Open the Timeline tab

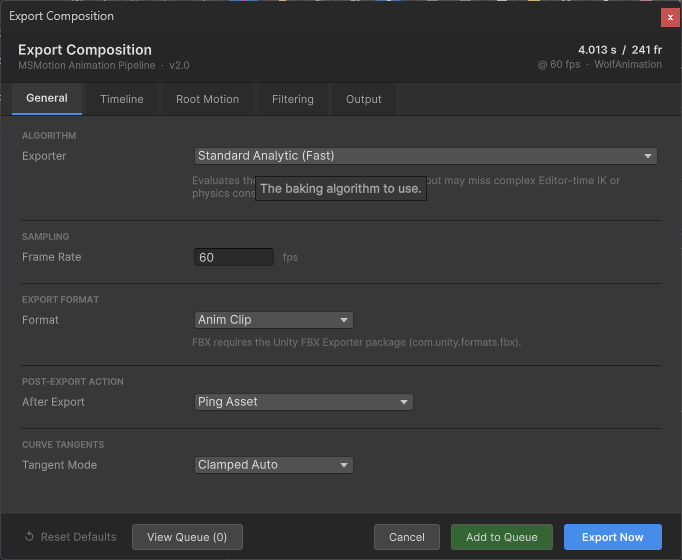coord(122,100)
